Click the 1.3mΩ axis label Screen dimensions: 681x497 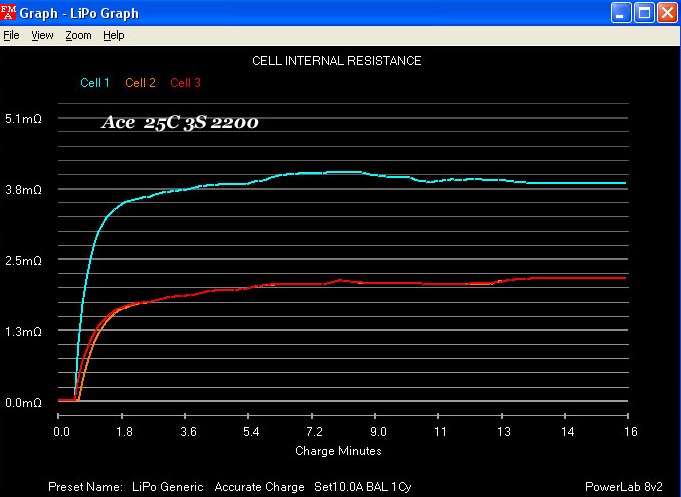coord(23,331)
